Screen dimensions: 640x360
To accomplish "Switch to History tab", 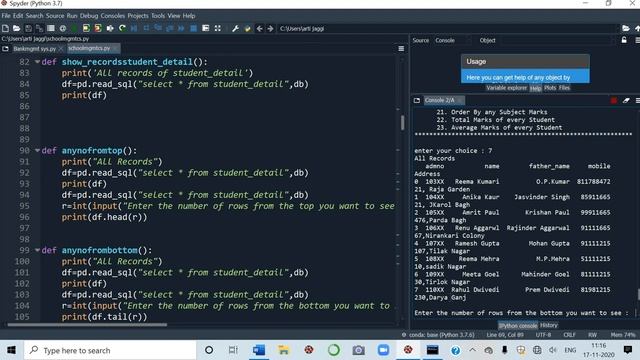I will pyautogui.click(x=549, y=325).
